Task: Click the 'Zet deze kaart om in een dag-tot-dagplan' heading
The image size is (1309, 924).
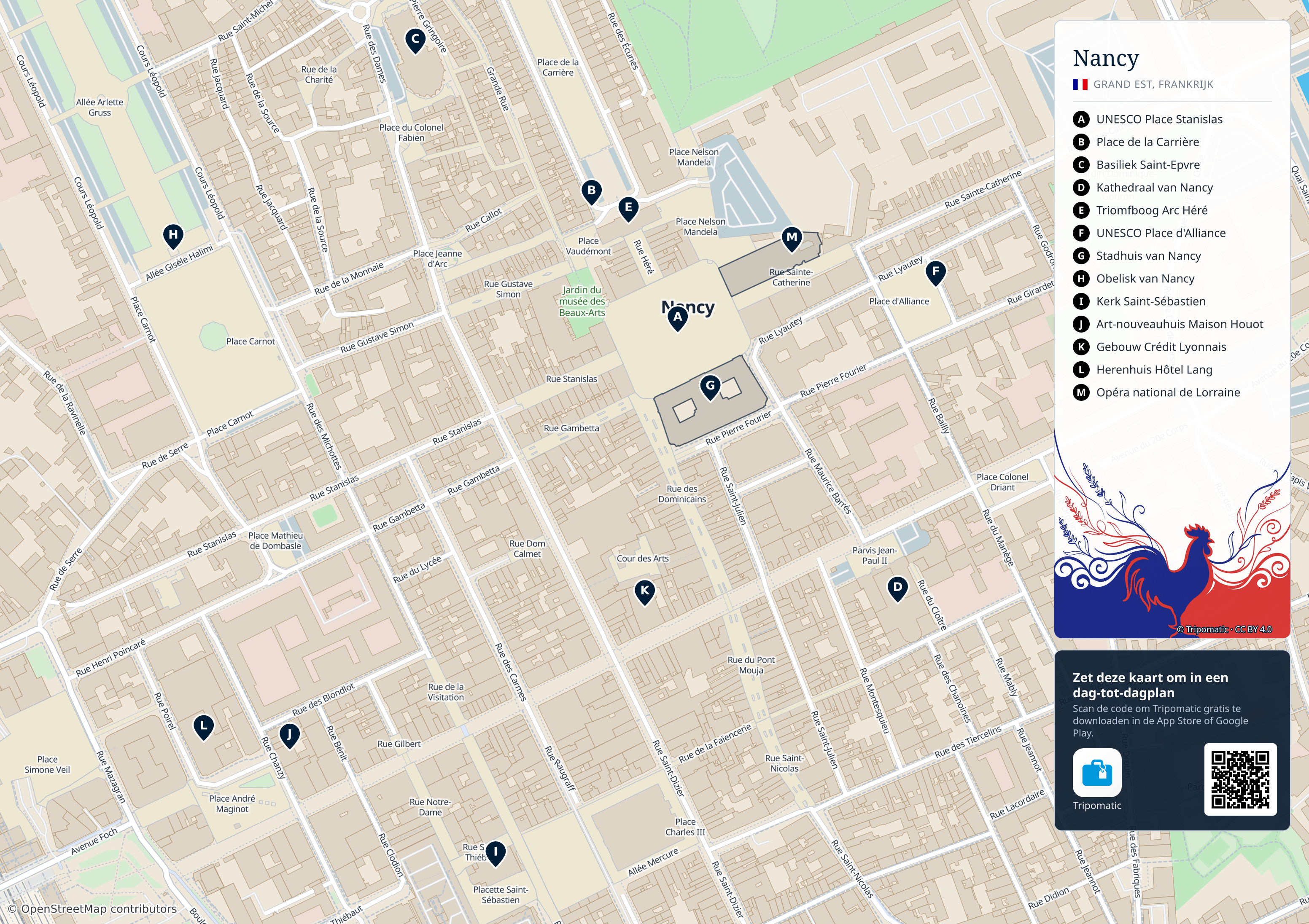Action: click(1150, 685)
